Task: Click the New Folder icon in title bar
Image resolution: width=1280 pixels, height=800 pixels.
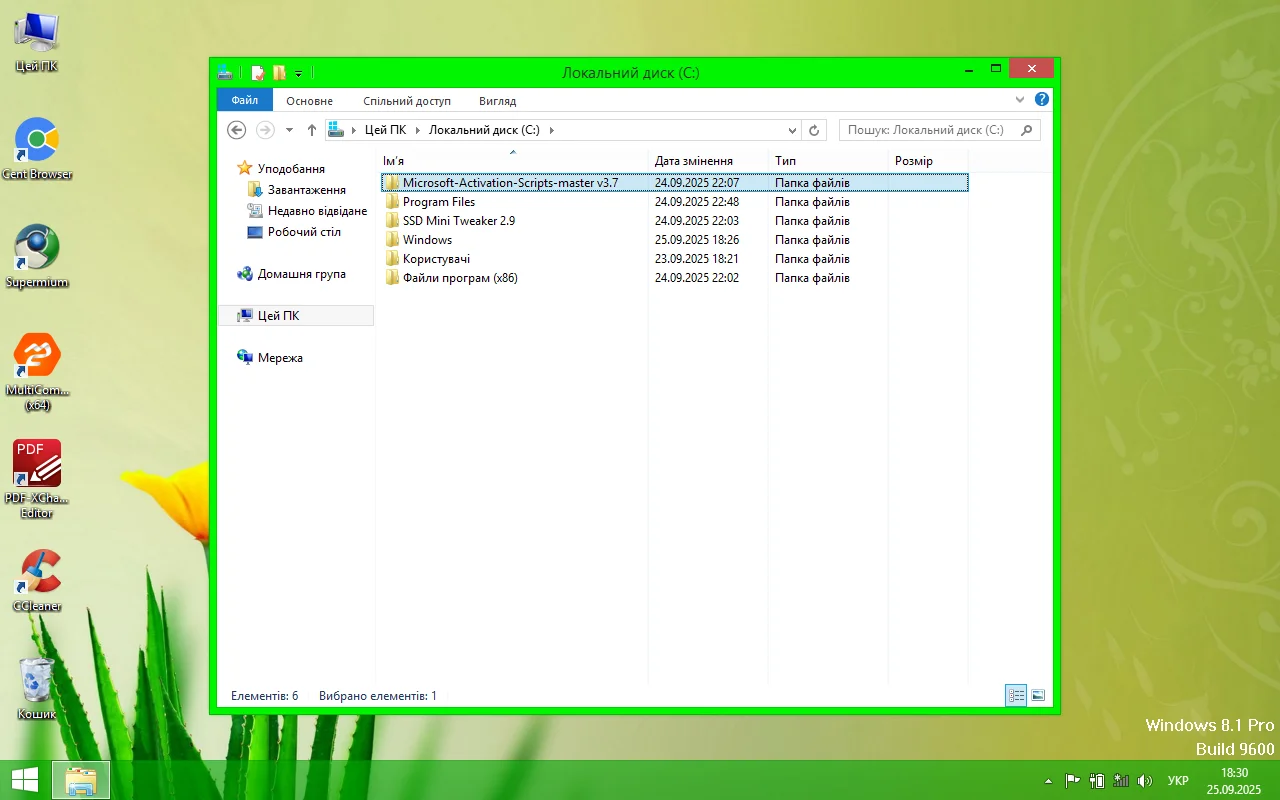Action: [279, 72]
